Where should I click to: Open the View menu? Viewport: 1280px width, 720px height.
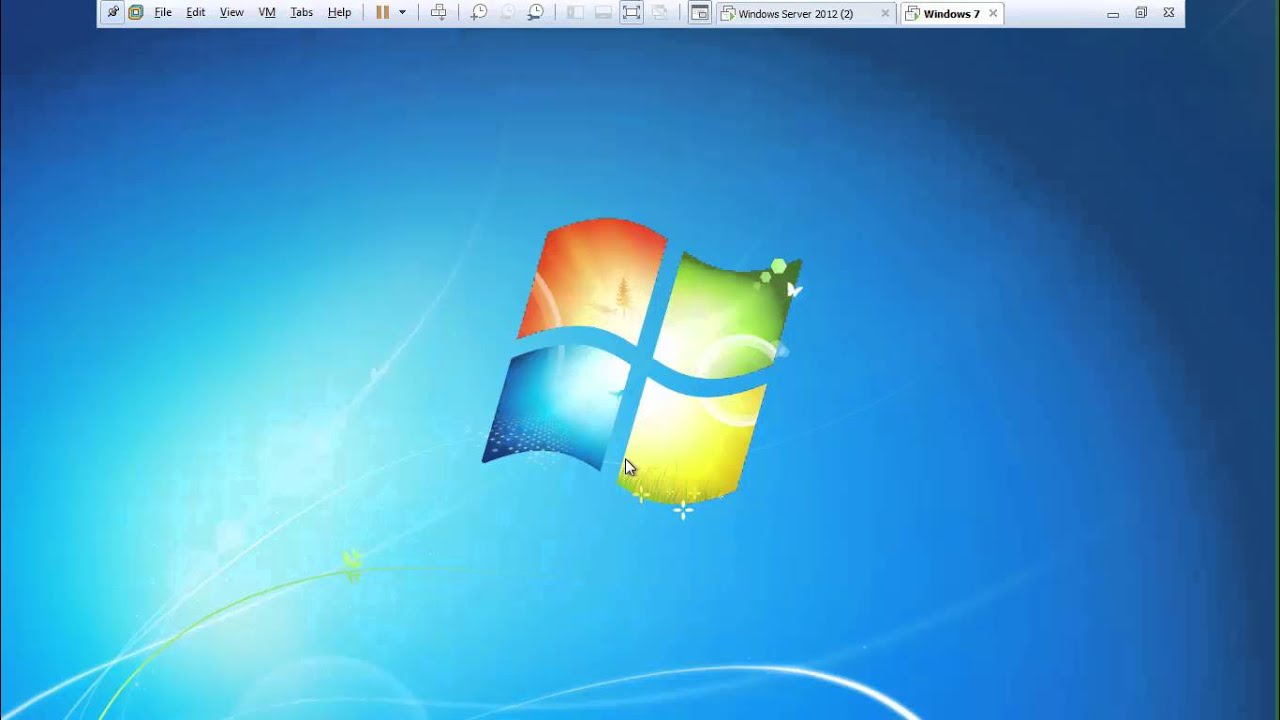[x=232, y=13]
